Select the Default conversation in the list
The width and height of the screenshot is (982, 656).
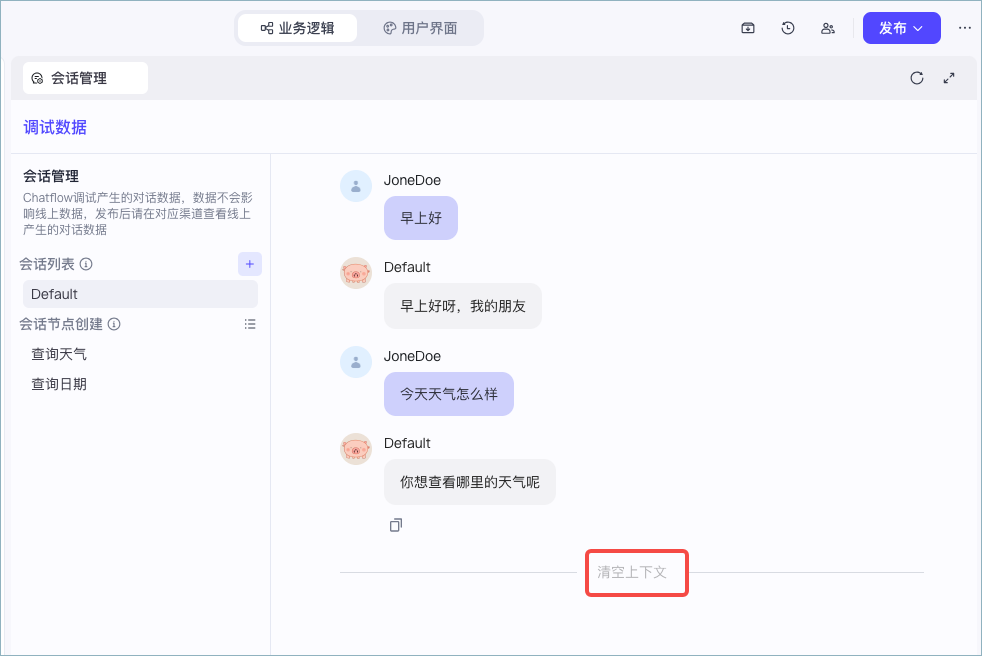click(x=140, y=294)
